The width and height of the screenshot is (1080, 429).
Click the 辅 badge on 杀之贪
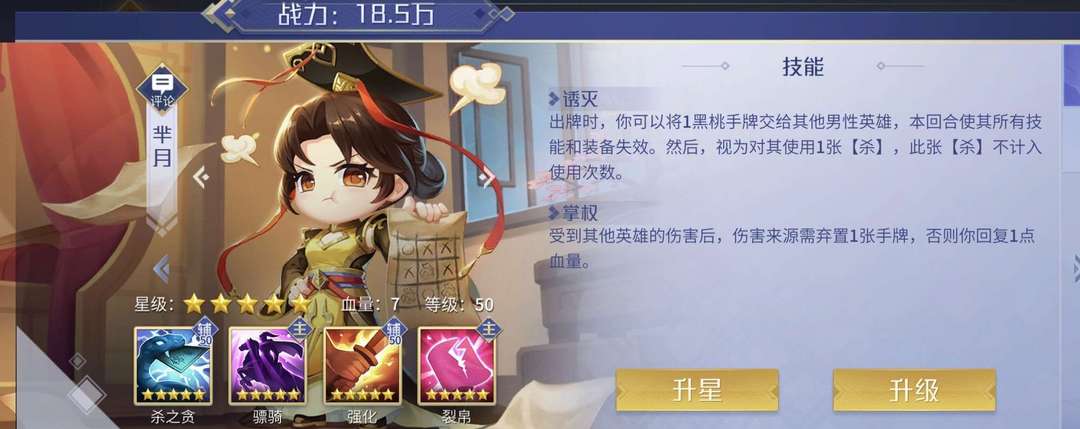tap(205, 332)
